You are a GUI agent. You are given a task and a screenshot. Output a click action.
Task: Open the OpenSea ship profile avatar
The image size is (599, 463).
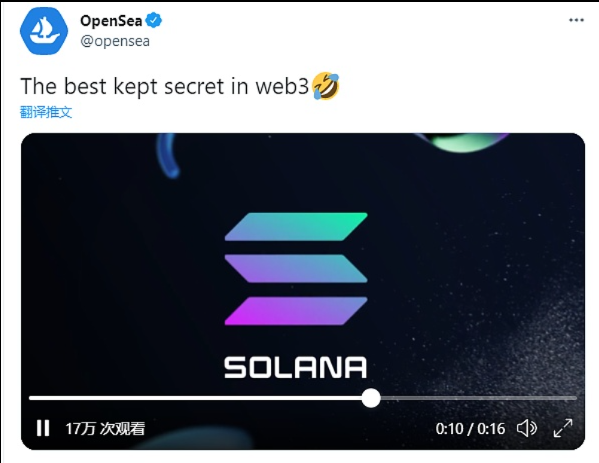[44, 31]
